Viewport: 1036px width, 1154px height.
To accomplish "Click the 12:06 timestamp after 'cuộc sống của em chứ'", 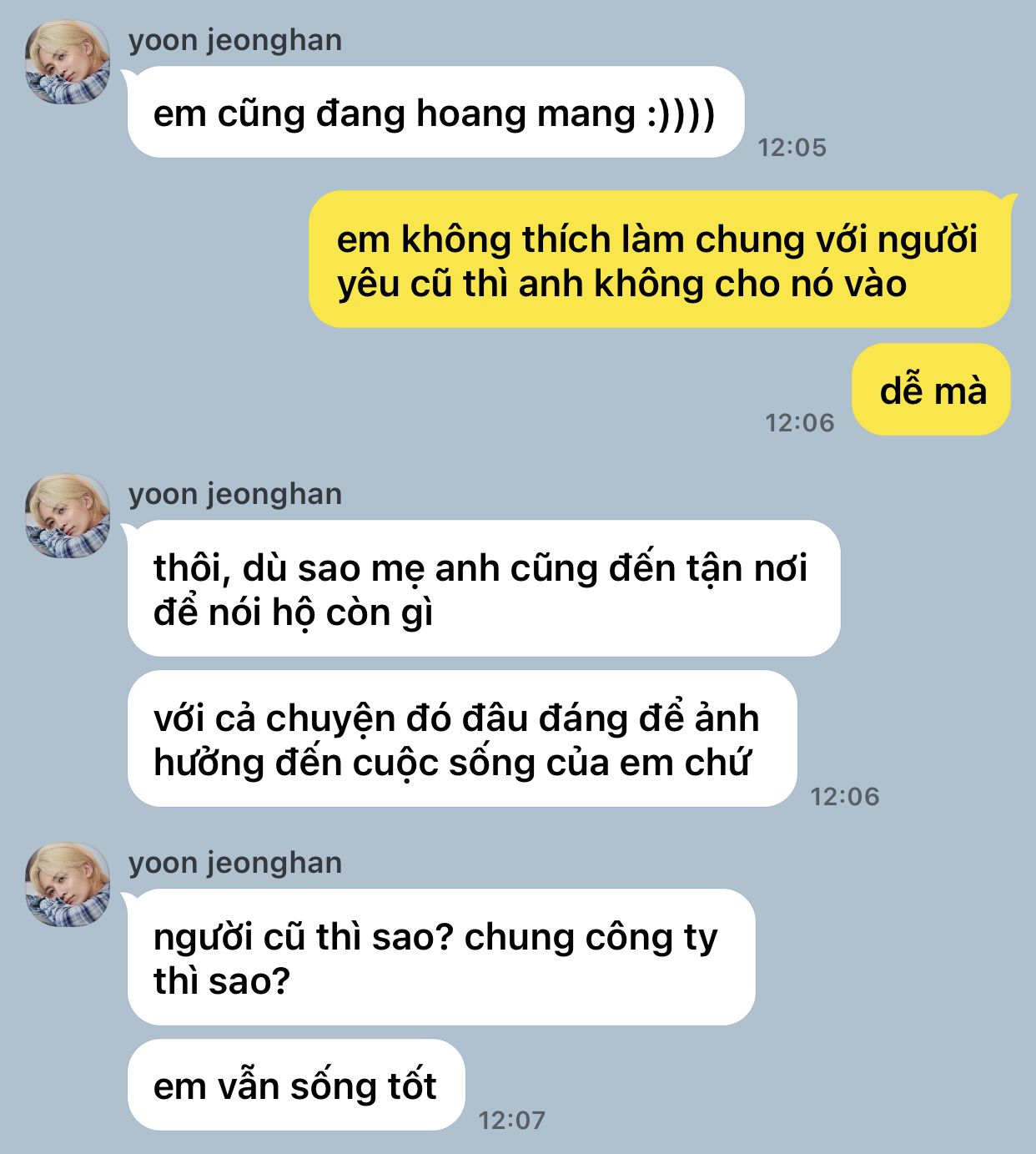I will click(845, 797).
